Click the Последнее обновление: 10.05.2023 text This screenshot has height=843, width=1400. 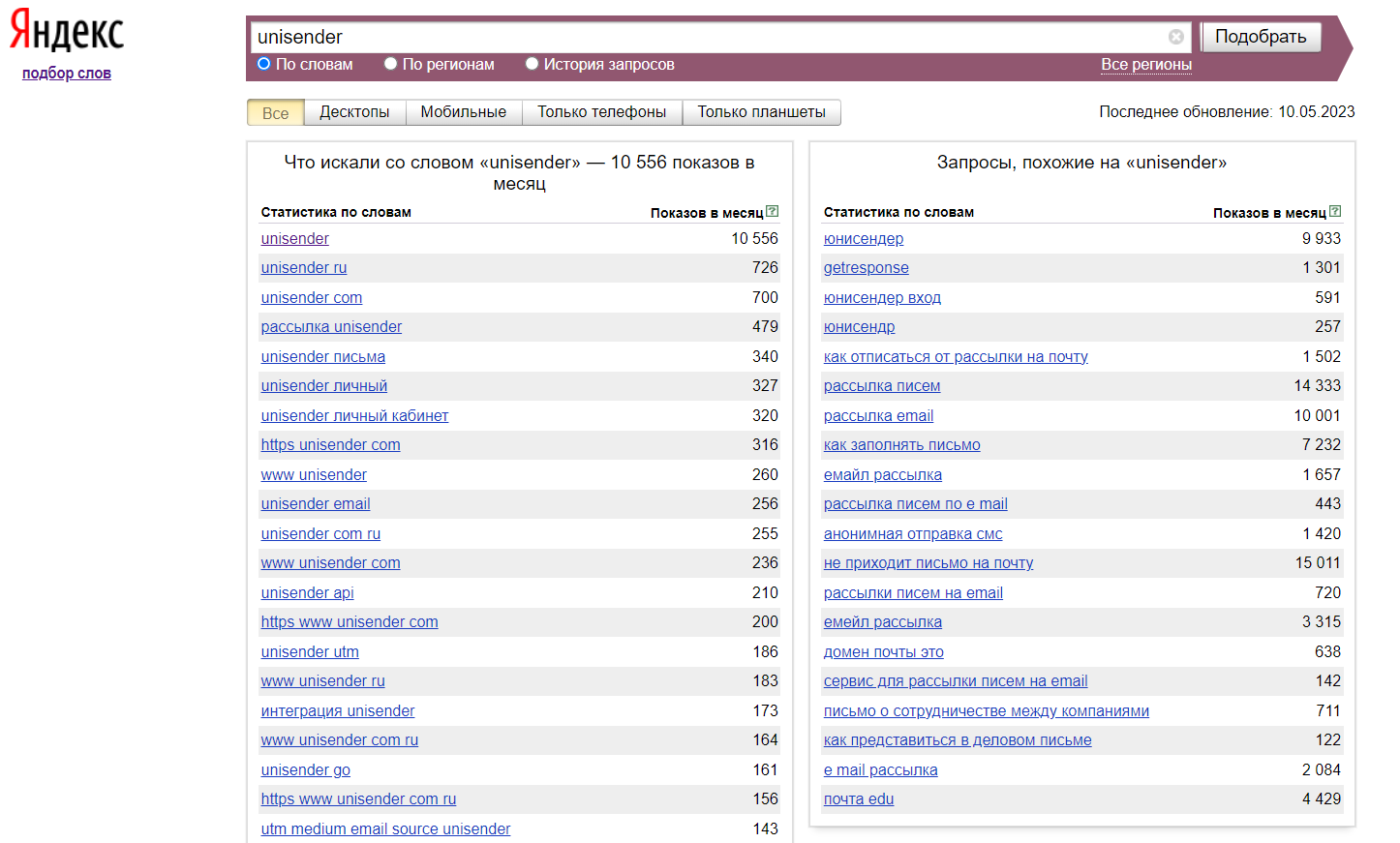tap(1227, 112)
